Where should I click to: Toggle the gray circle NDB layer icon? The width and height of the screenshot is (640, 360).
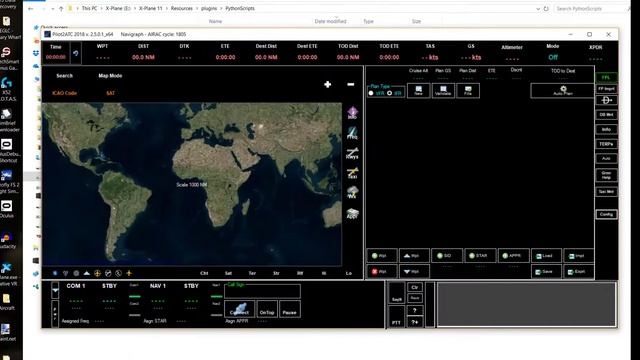pos(76,273)
